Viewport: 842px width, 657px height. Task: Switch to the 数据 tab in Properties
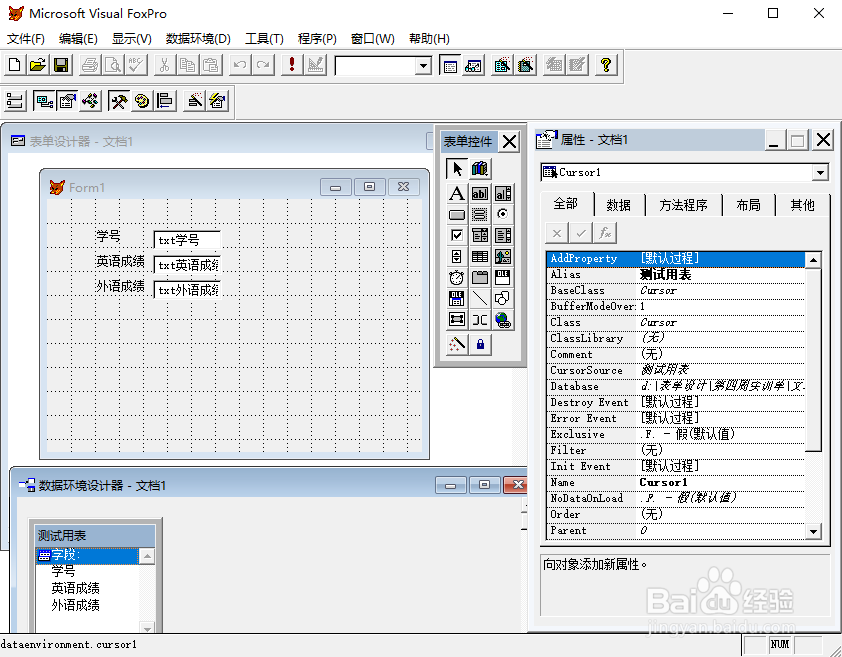coord(619,205)
